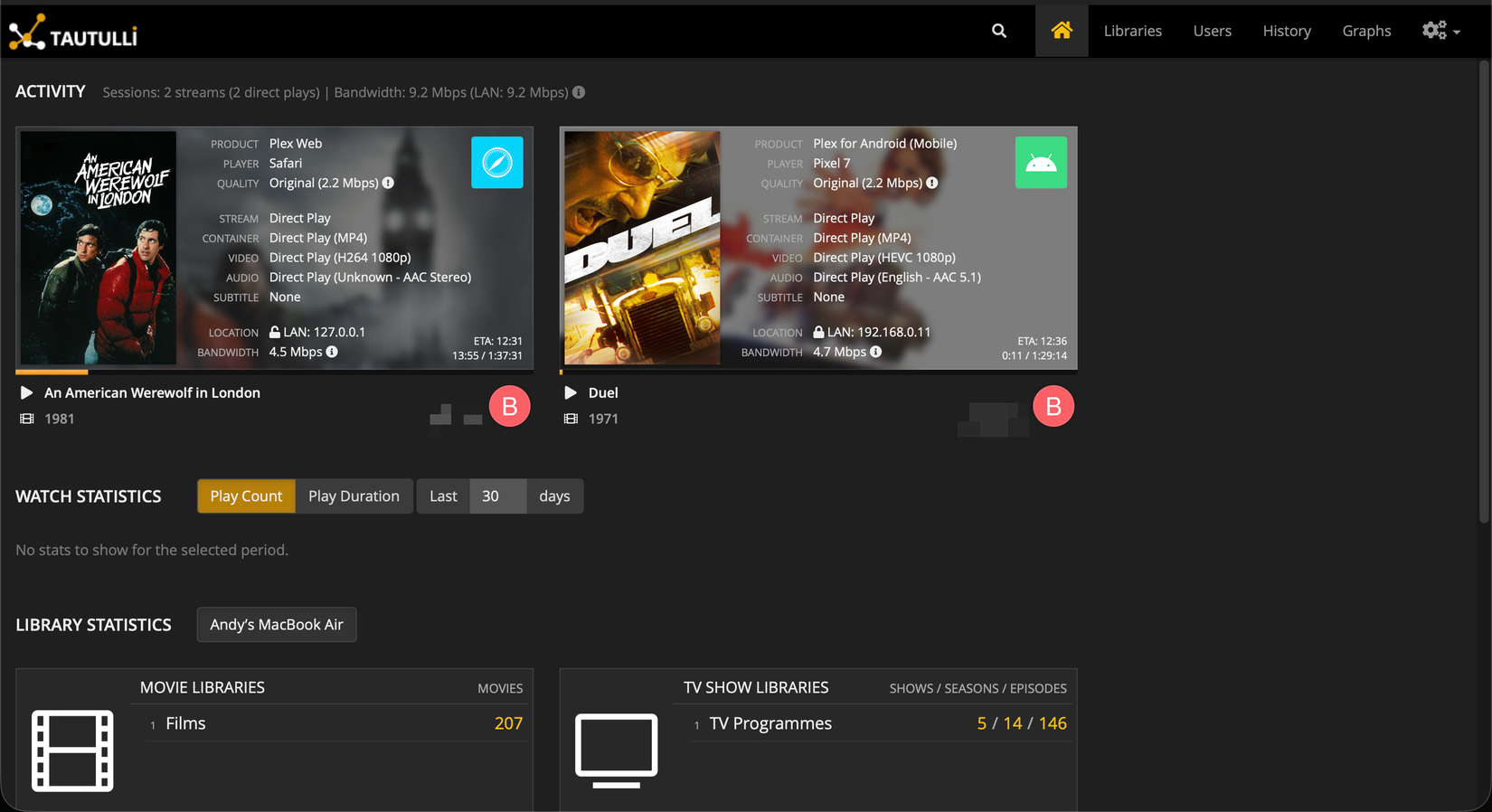This screenshot has width=1492, height=812.
Task: Click the page vertical scrollbar
Action: (x=1484, y=291)
